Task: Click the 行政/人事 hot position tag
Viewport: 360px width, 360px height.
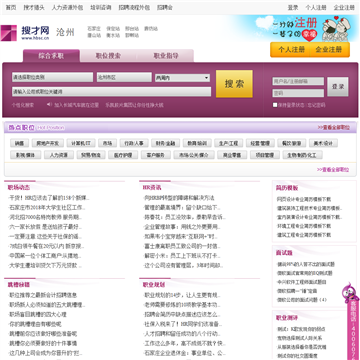Action: [134, 143]
